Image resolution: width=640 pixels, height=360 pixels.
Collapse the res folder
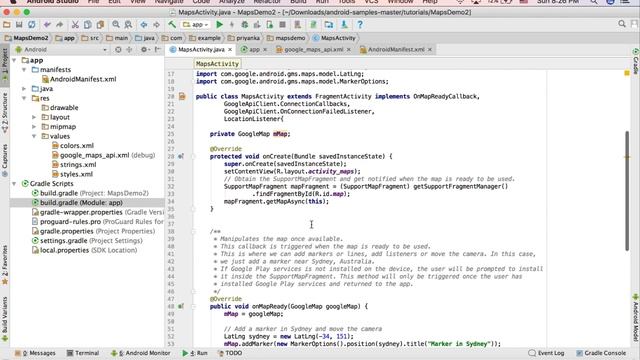(x=24, y=98)
